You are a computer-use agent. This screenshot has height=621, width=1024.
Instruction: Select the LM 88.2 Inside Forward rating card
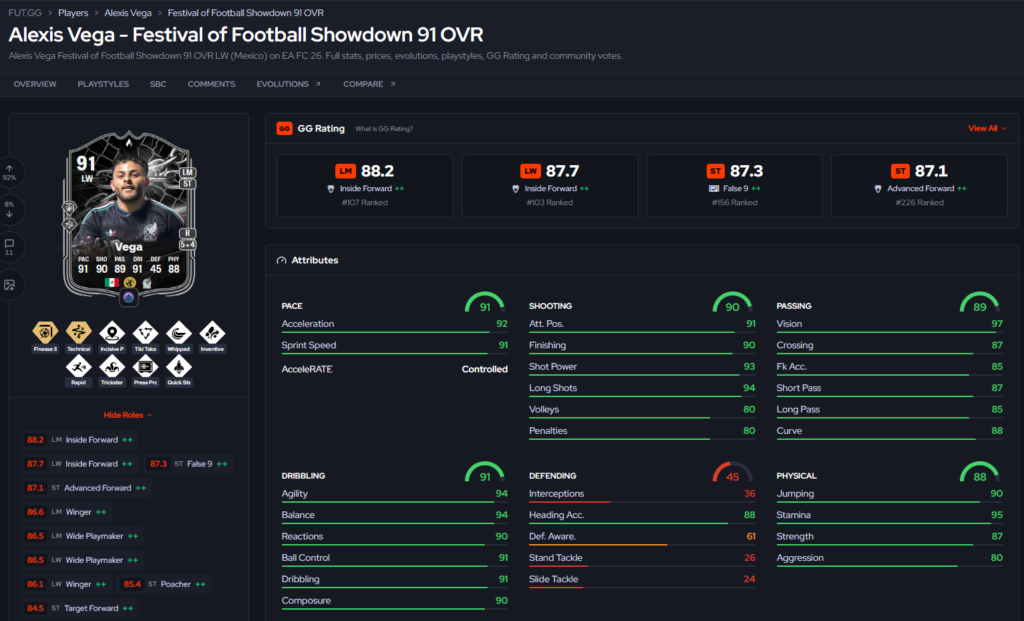[364, 185]
